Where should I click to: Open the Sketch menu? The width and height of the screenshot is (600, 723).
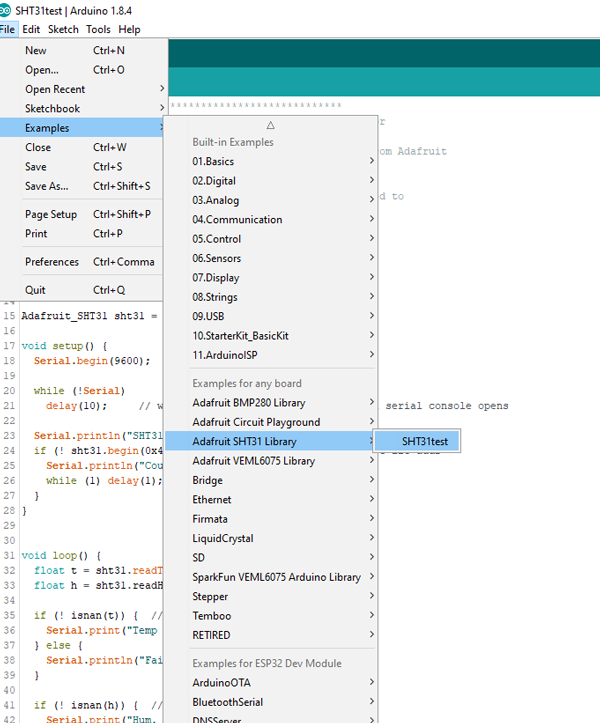click(x=63, y=30)
